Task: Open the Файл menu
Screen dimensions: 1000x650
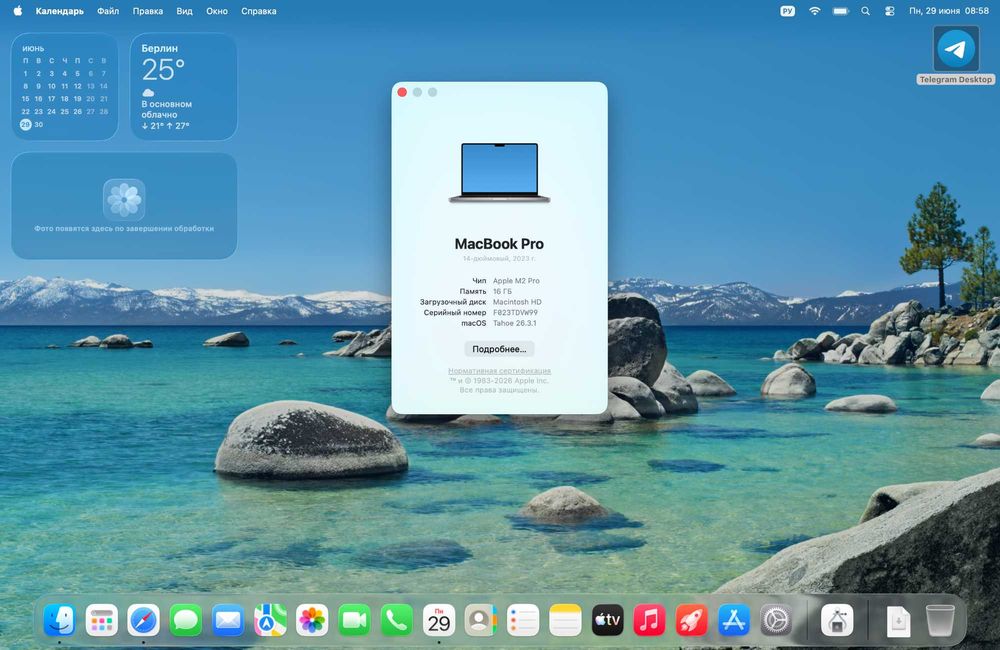Action: coord(108,11)
